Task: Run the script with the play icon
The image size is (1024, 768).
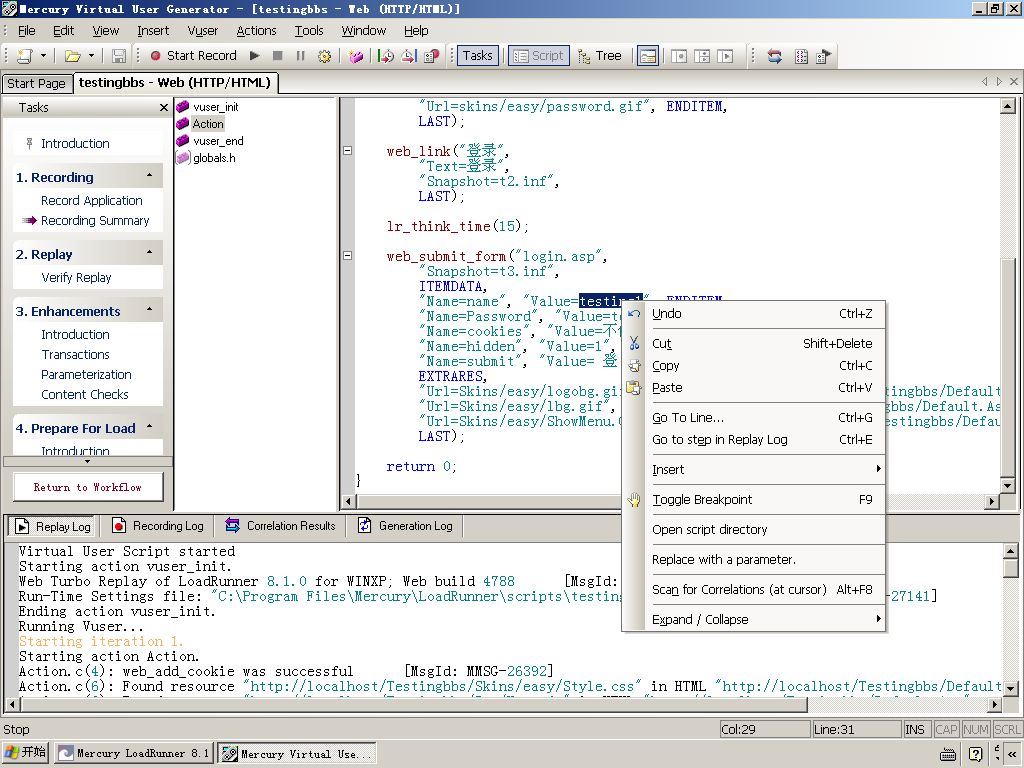Action: coord(255,56)
